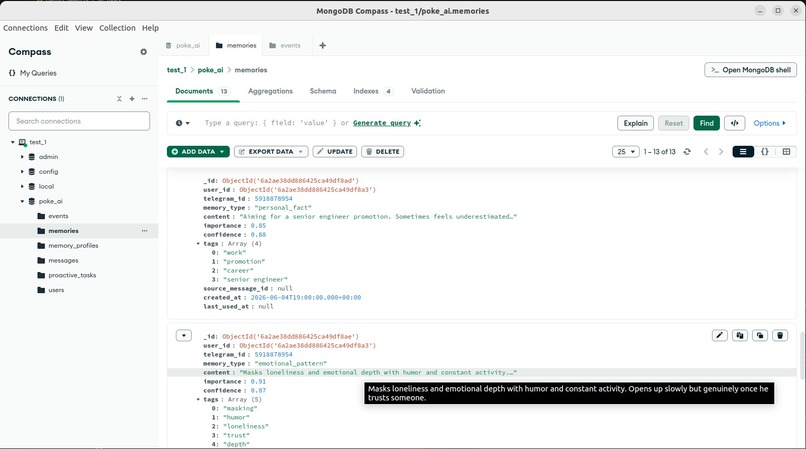Expand query Options
806x449 pixels.
(770, 123)
